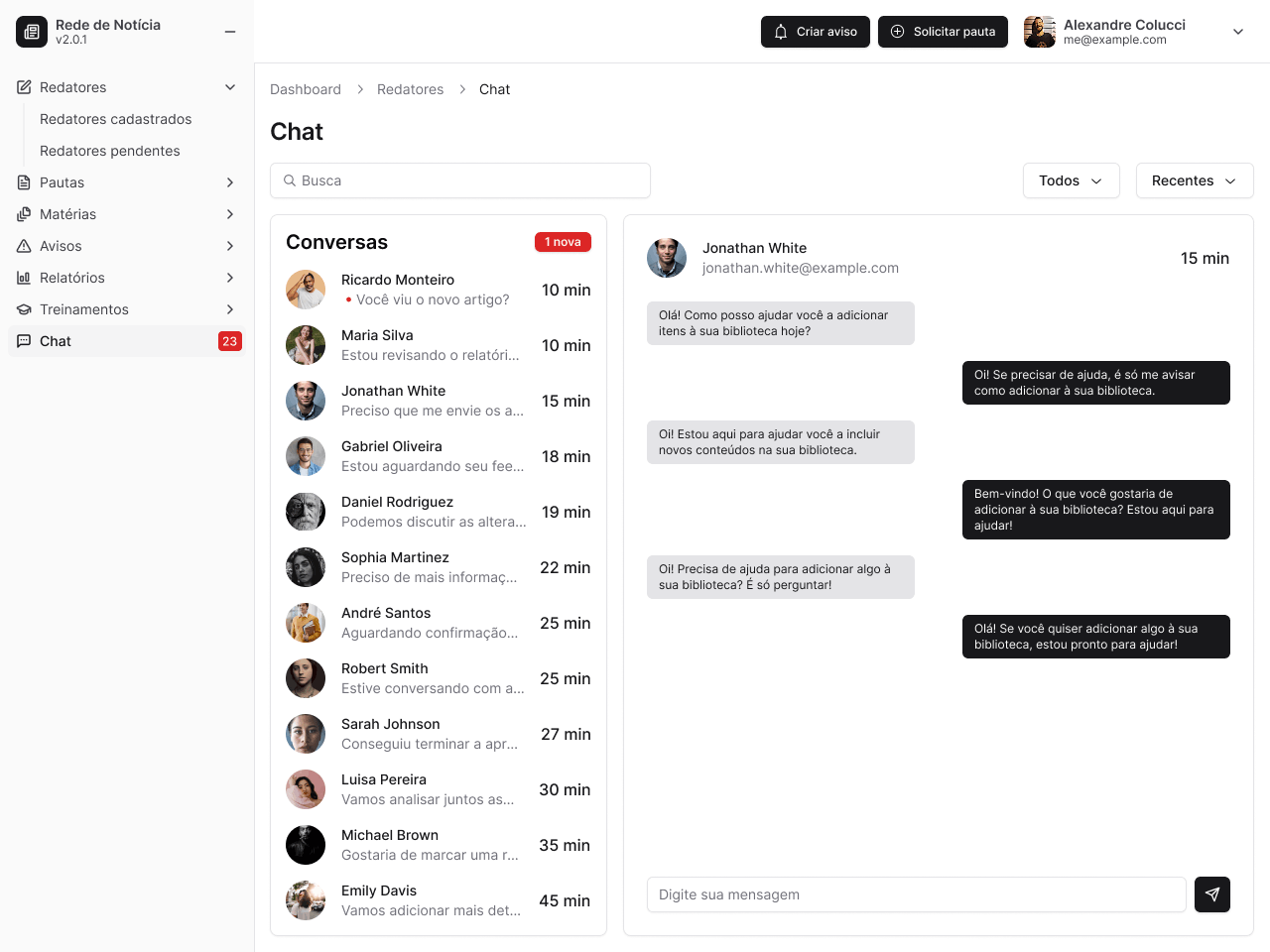Select the Avisos warning triangle icon
This screenshot has width=1270, height=952.
point(22,246)
